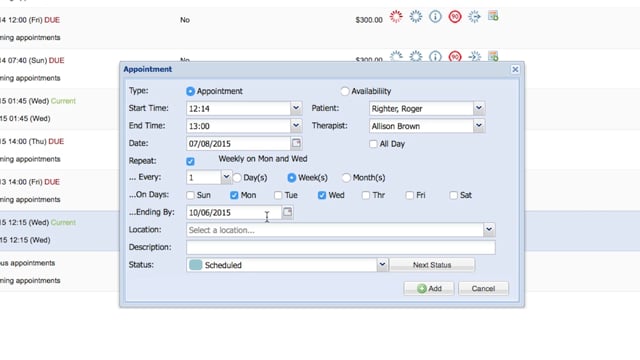Check the Sun day checkbox
The image size is (640, 360).
190,195
